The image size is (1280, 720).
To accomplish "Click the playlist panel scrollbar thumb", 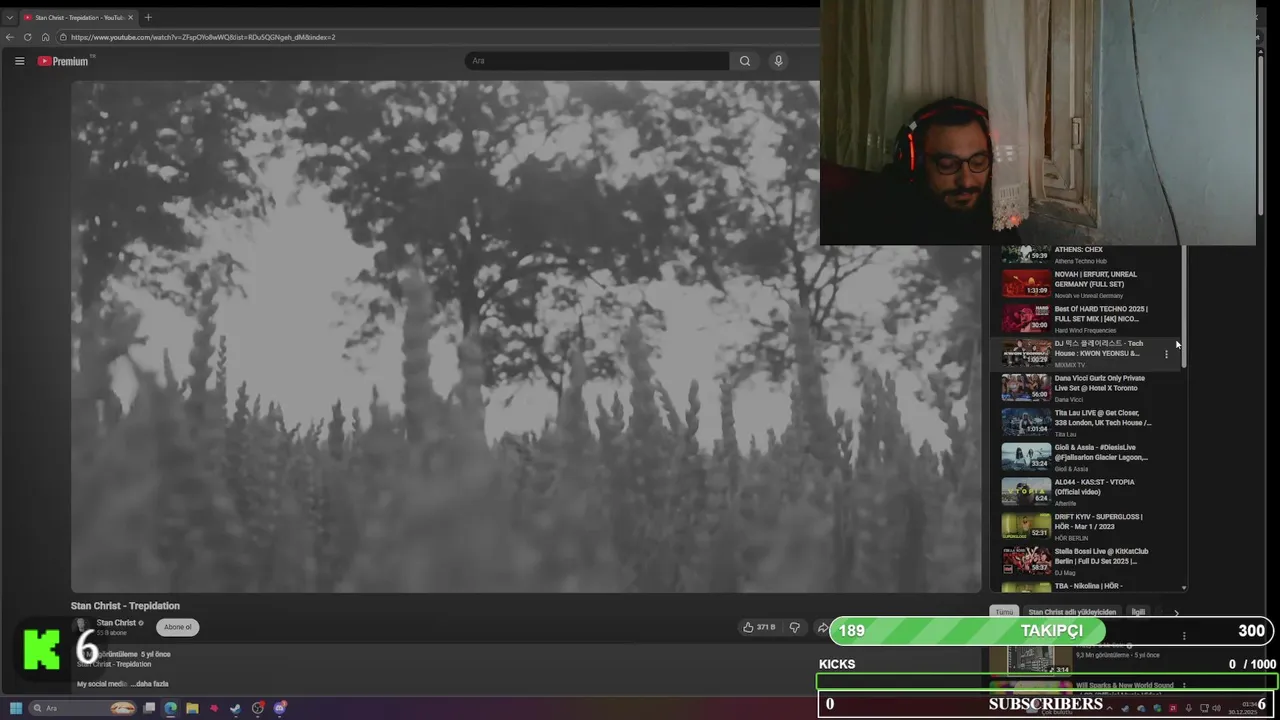I will click(1184, 308).
